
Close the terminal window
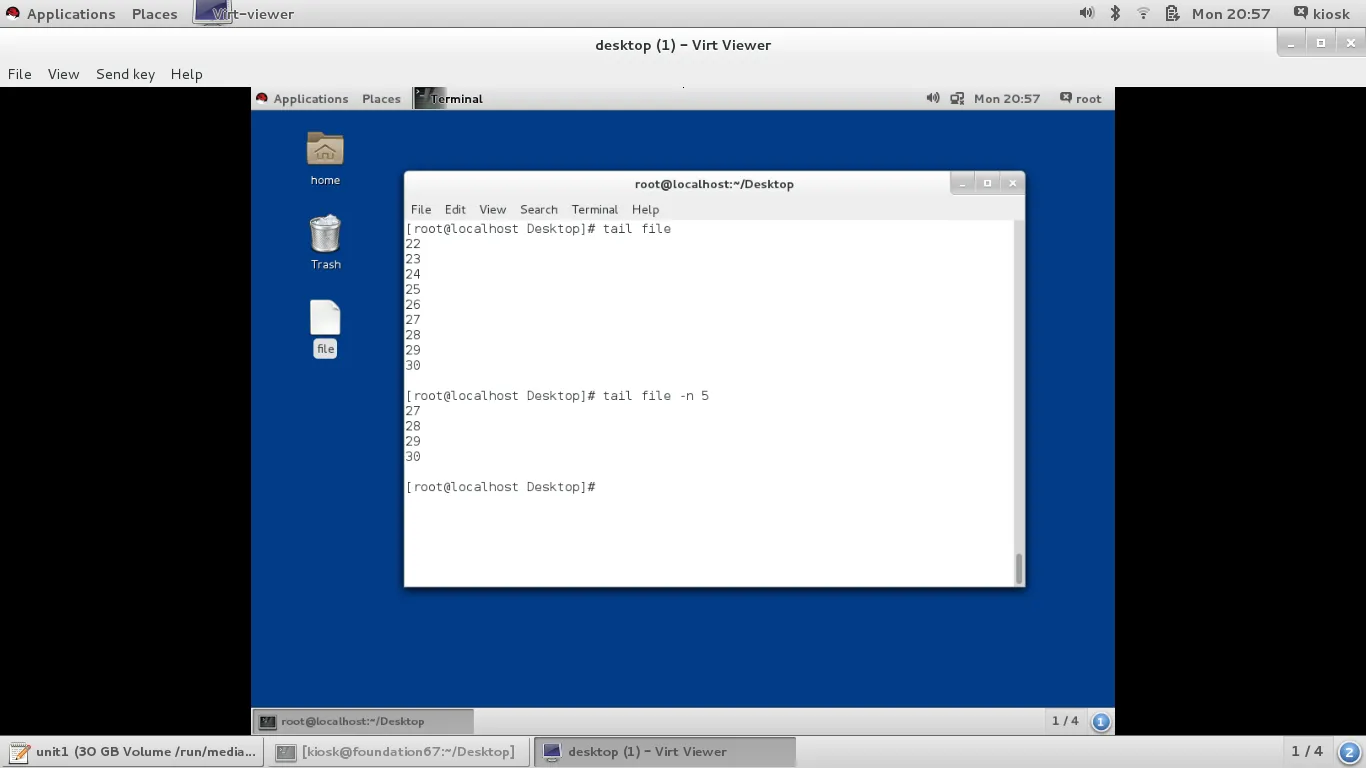[1012, 183]
